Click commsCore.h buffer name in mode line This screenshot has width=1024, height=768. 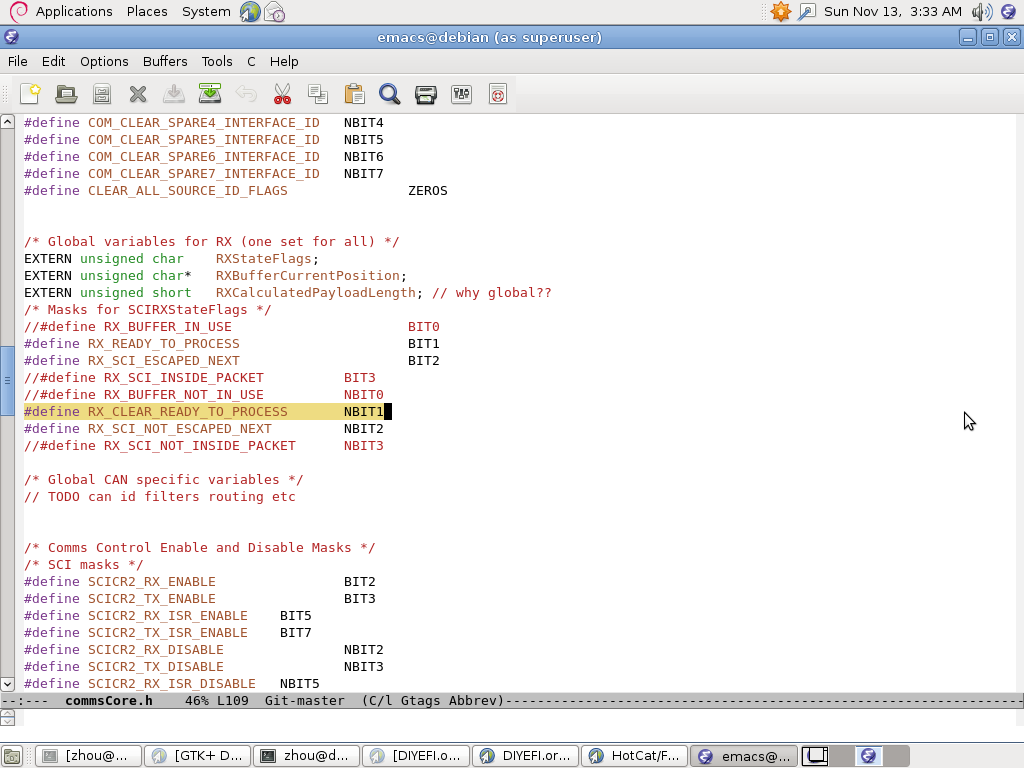coord(108,701)
